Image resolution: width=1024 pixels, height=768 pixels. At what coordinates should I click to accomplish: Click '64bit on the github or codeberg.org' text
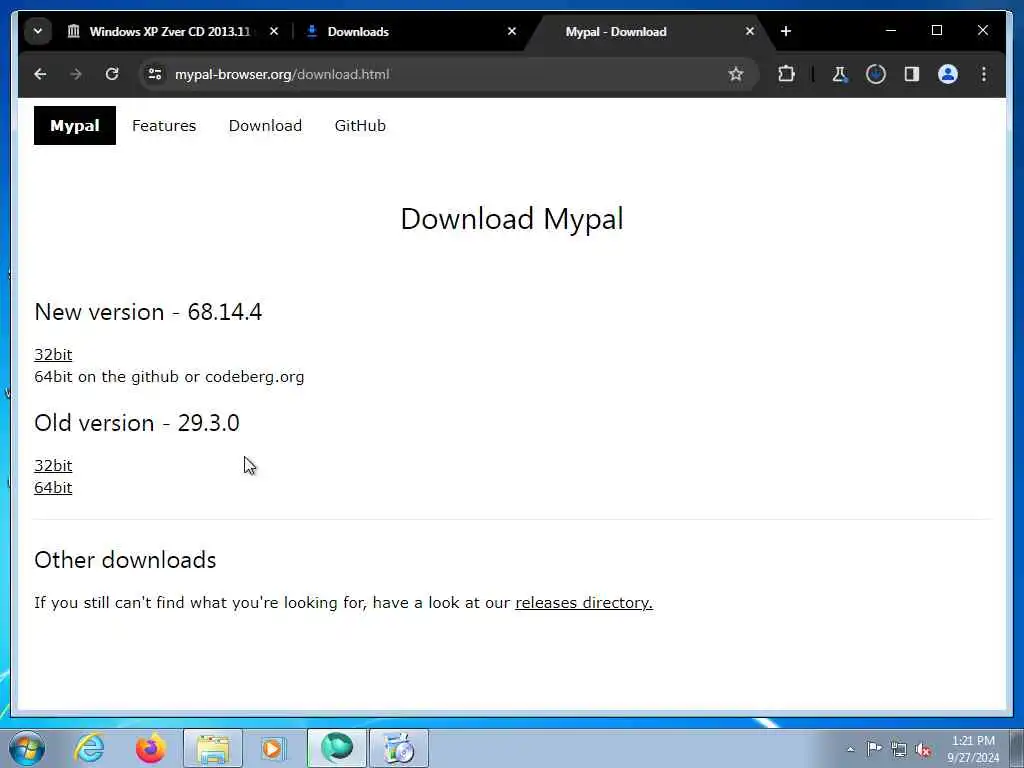[169, 377]
